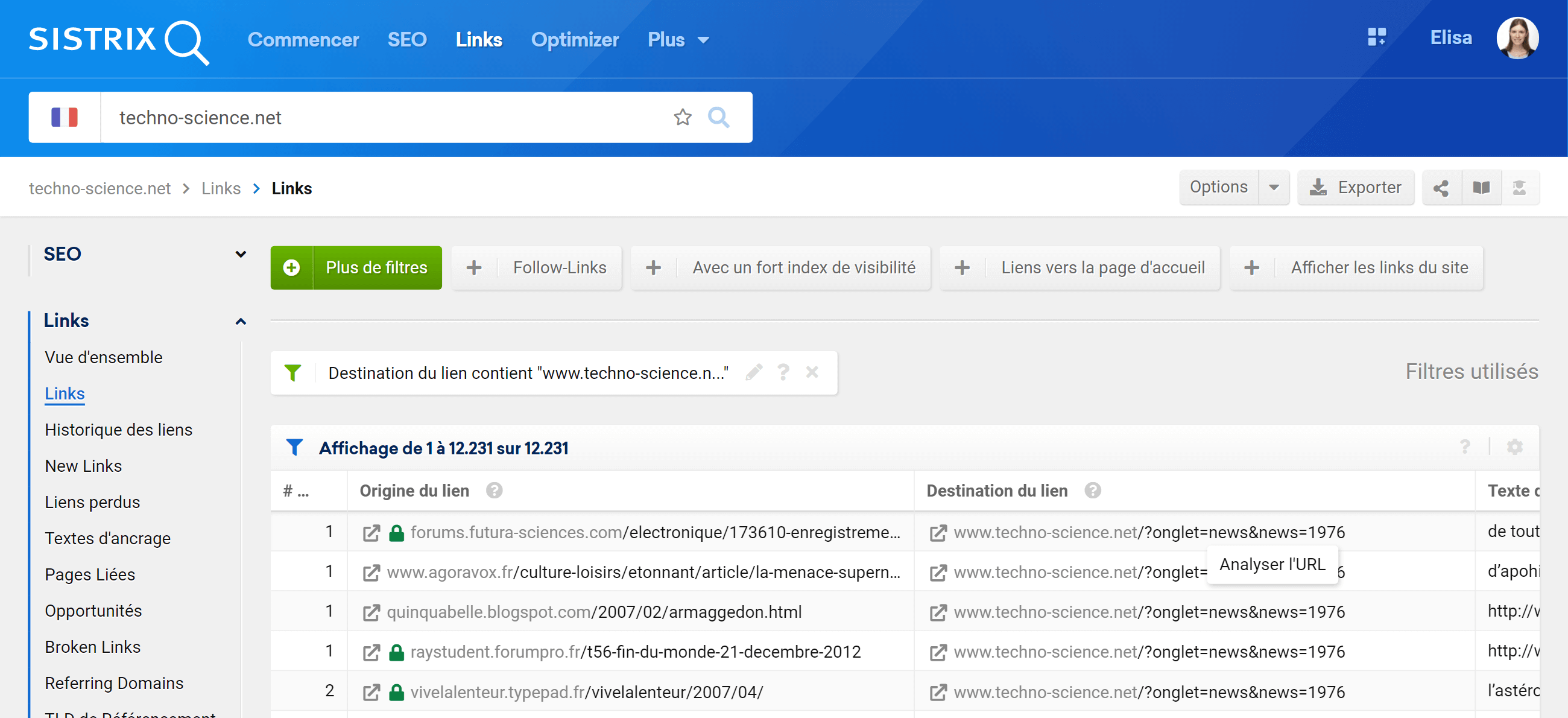This screenshot has height=718, width=1568.
Task: Click the Origine du lien column header
Action: pos(414,491)
